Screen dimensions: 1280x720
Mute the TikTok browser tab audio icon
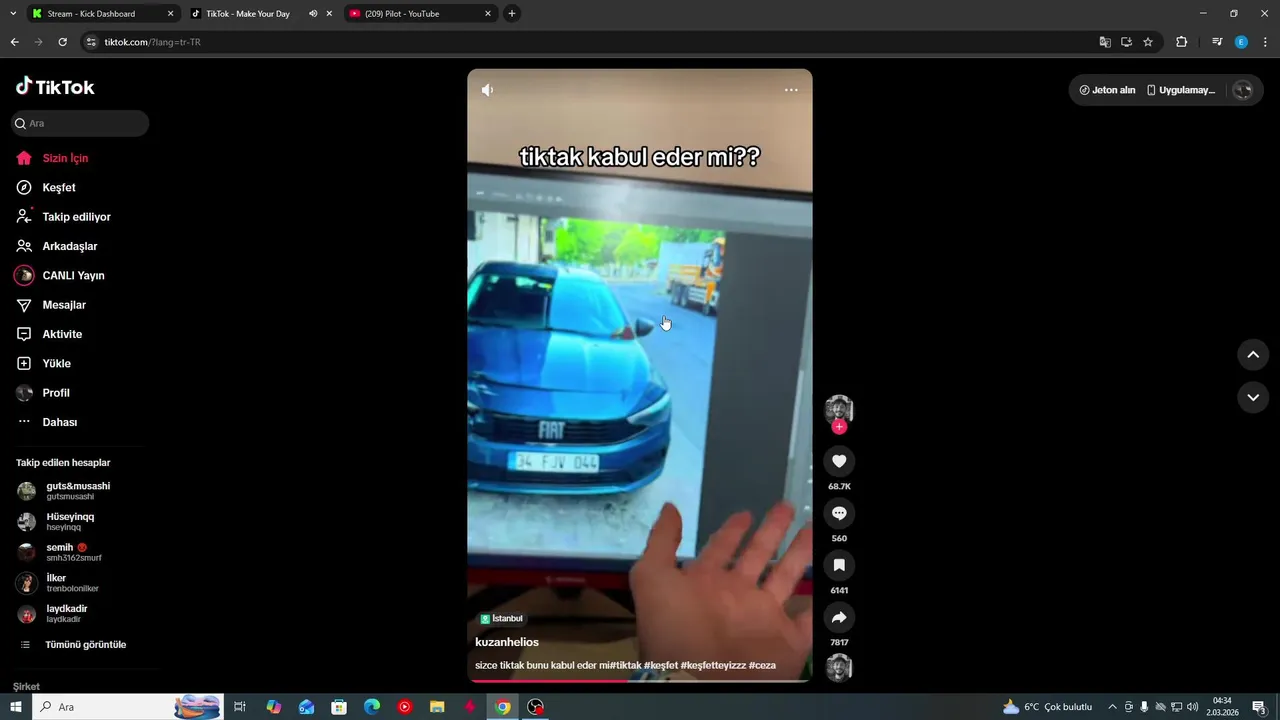coord(313,14)
